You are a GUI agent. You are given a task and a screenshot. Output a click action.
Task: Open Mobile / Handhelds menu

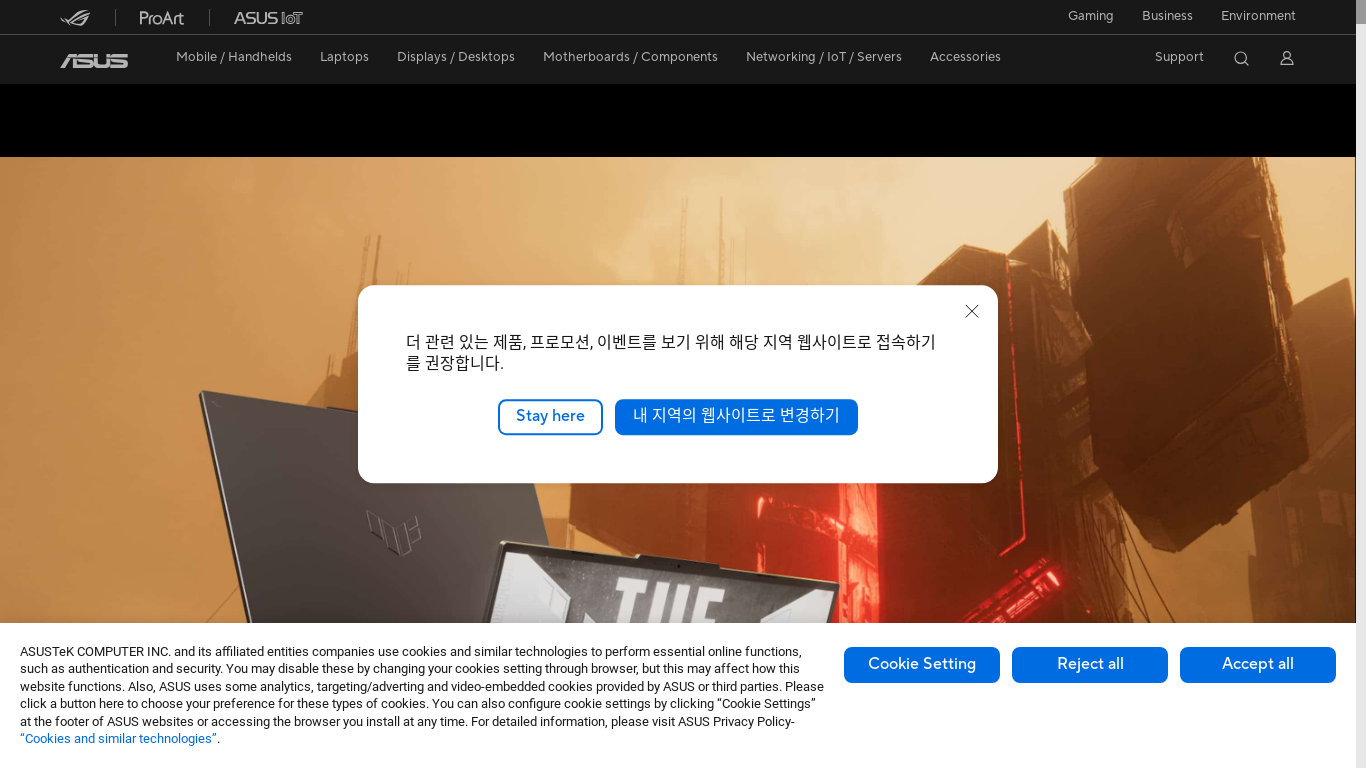[x=234, y=57]
